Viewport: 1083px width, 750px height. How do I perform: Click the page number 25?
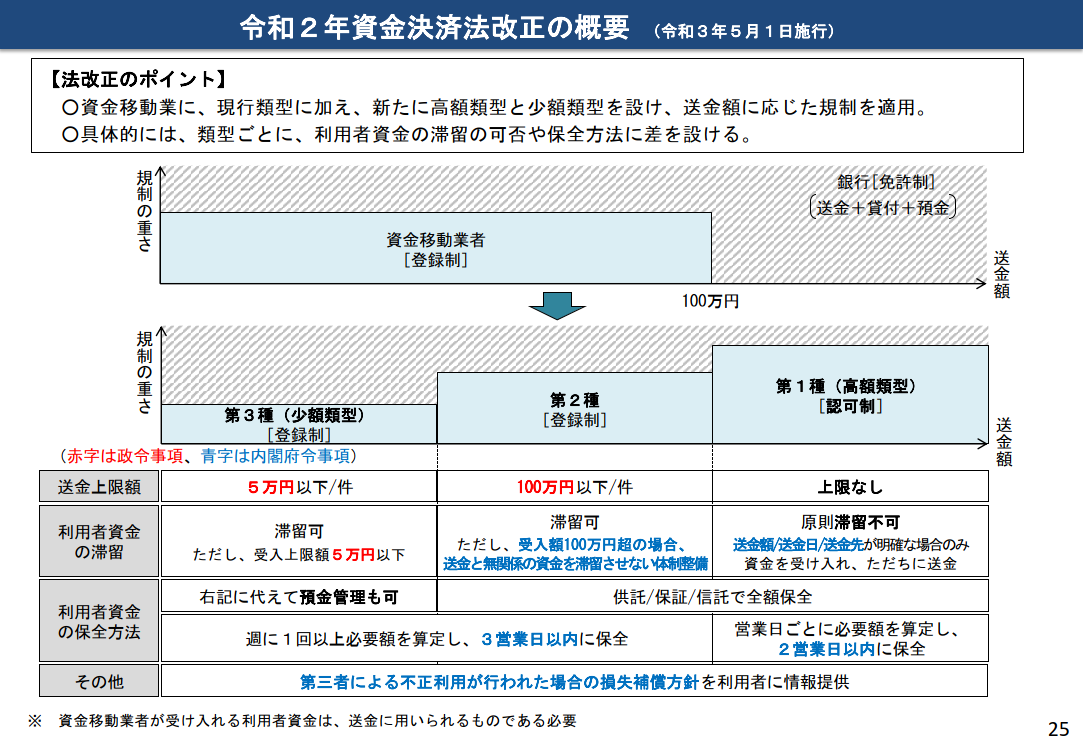tap(1058, 729)
